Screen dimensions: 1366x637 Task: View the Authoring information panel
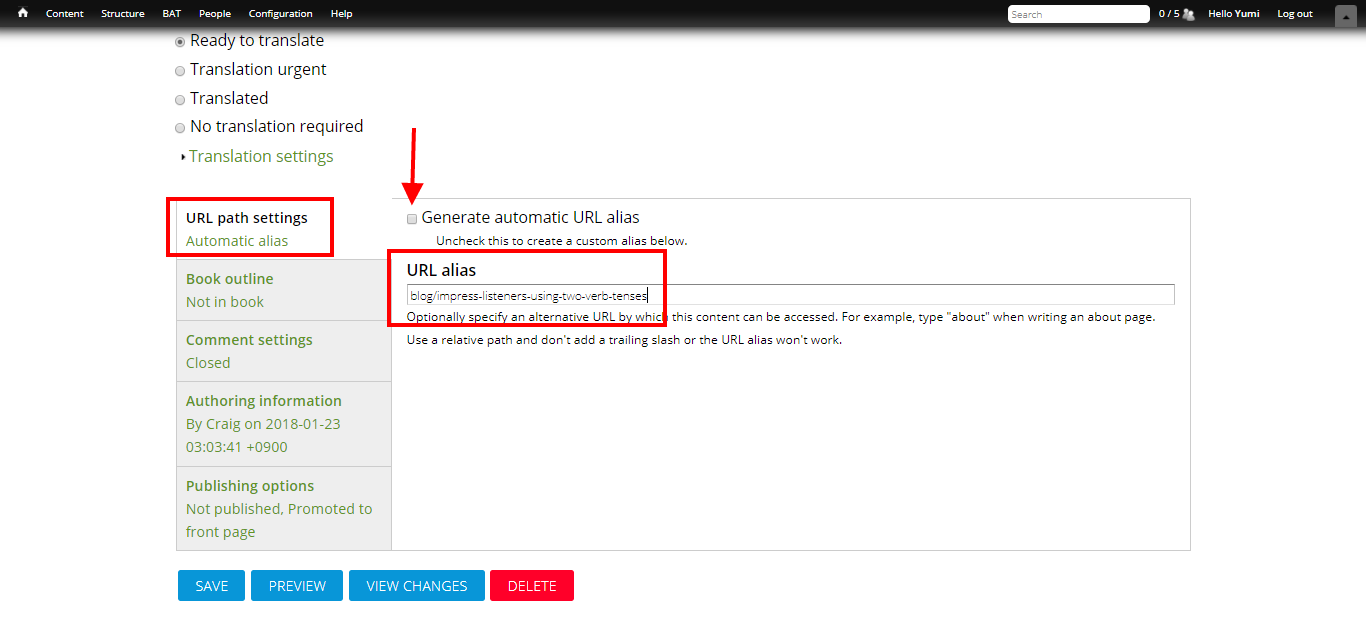(x=263, y=400)
